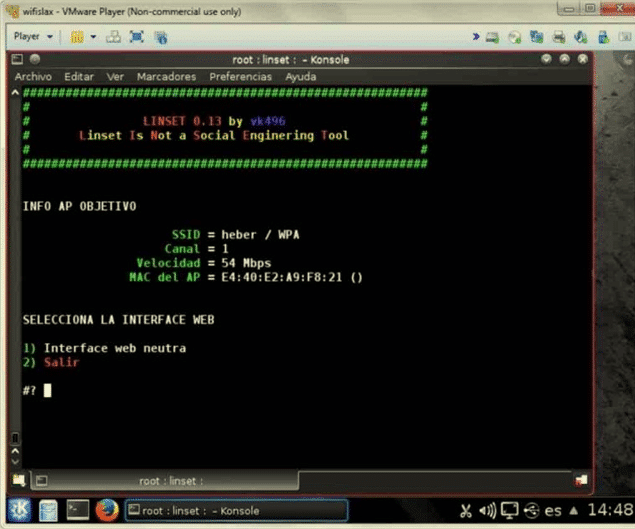The width and height of the screenshot is (635, 529).
Task: Click the Konsole keep-below titlebar button
Action: (546, 60)
